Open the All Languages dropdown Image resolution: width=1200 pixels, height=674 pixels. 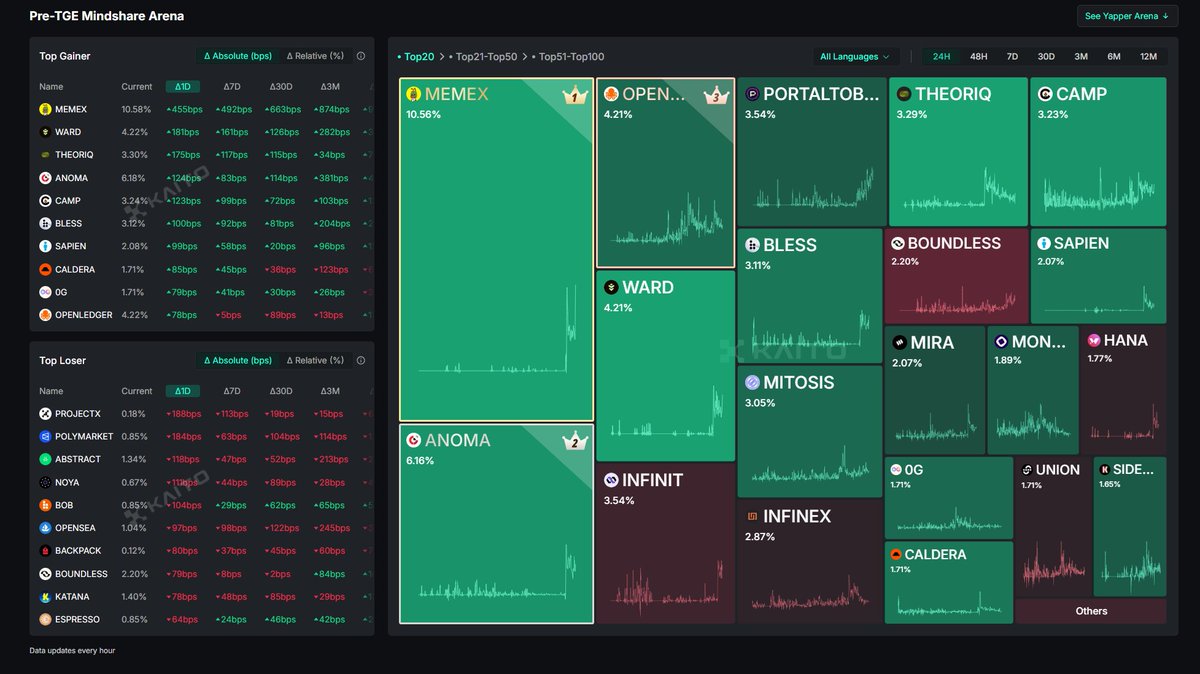(x=855, y=57)
